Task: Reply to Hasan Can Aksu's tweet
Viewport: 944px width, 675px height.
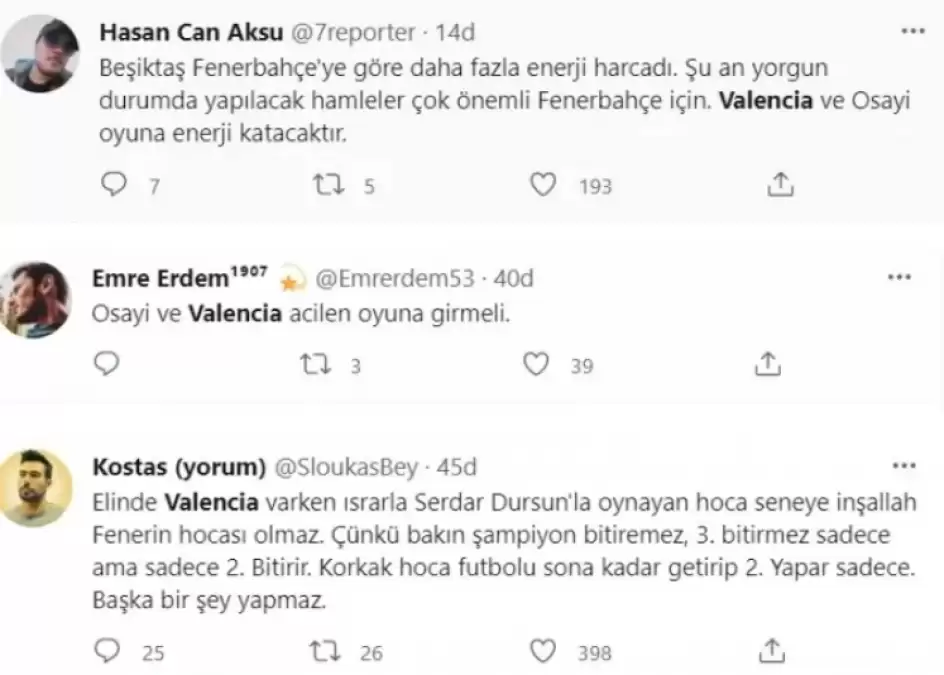Action: 117,184
